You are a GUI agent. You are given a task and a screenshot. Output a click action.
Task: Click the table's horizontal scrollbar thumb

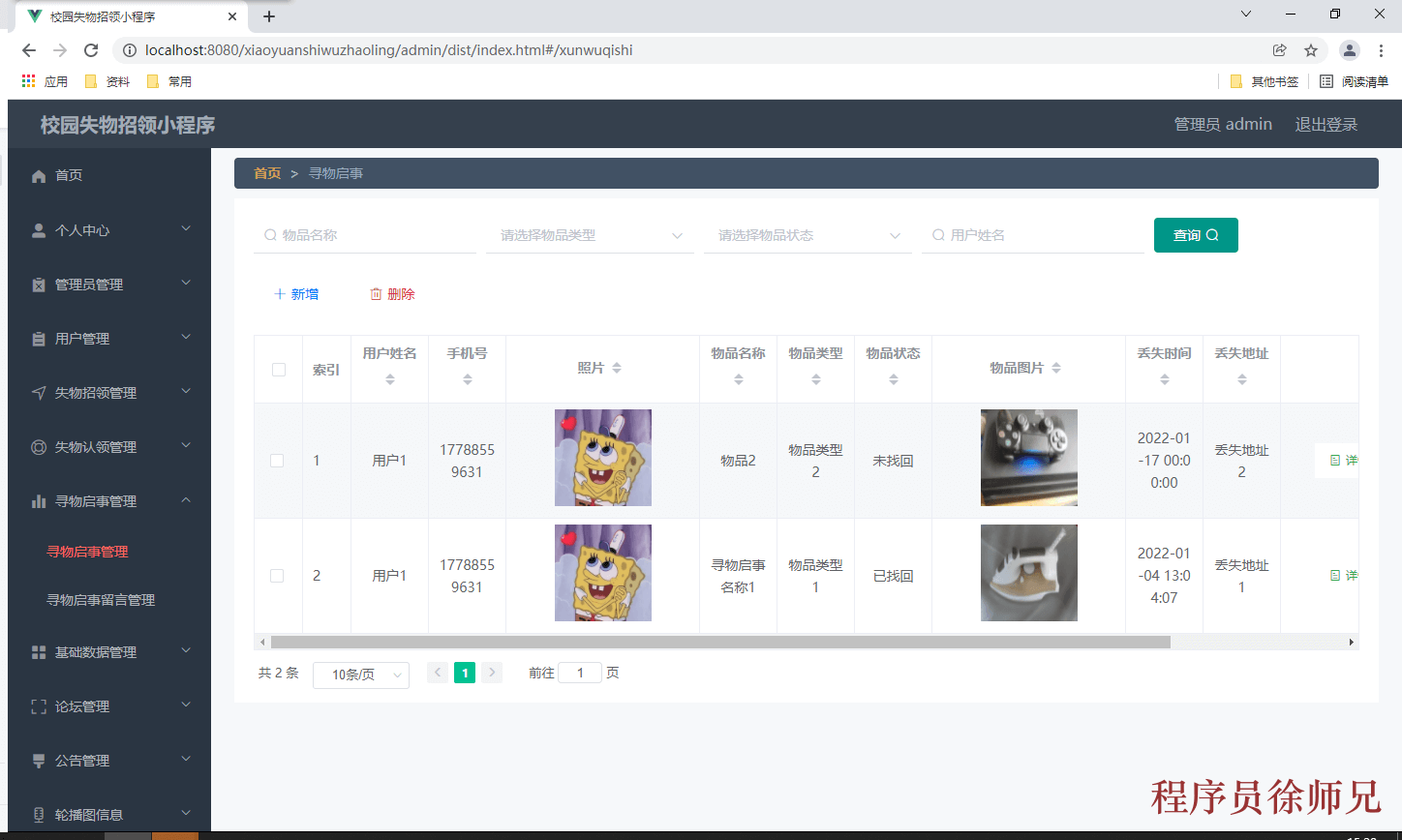(x=719, y=642)
